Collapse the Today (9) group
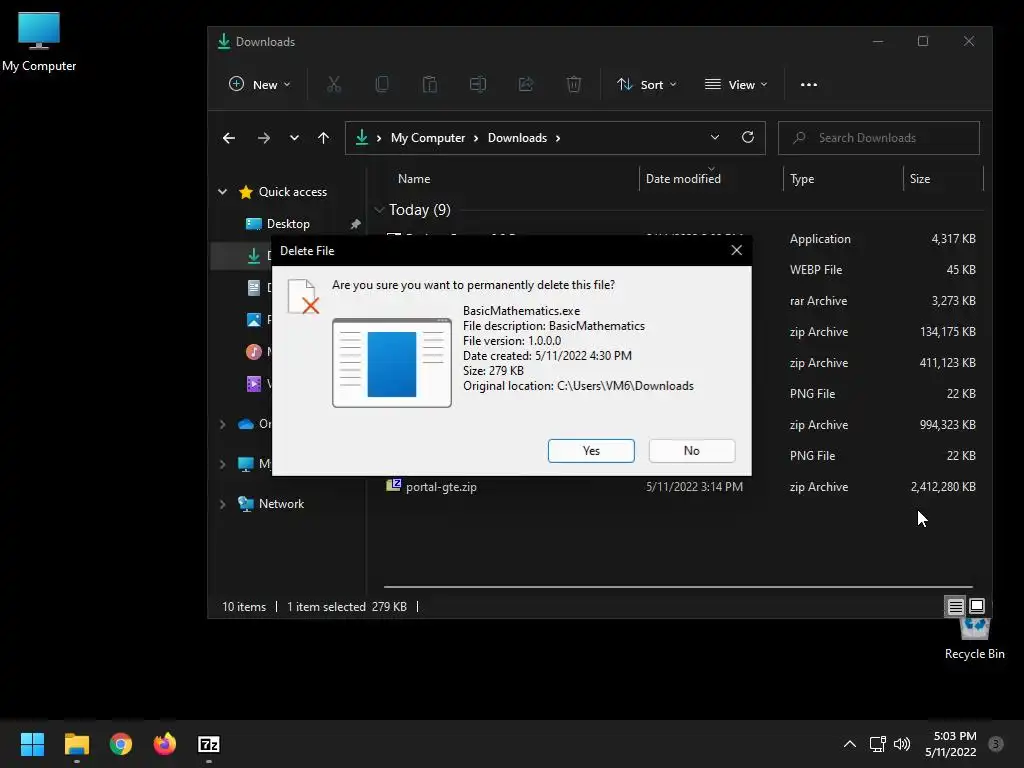 coord(379,210)
